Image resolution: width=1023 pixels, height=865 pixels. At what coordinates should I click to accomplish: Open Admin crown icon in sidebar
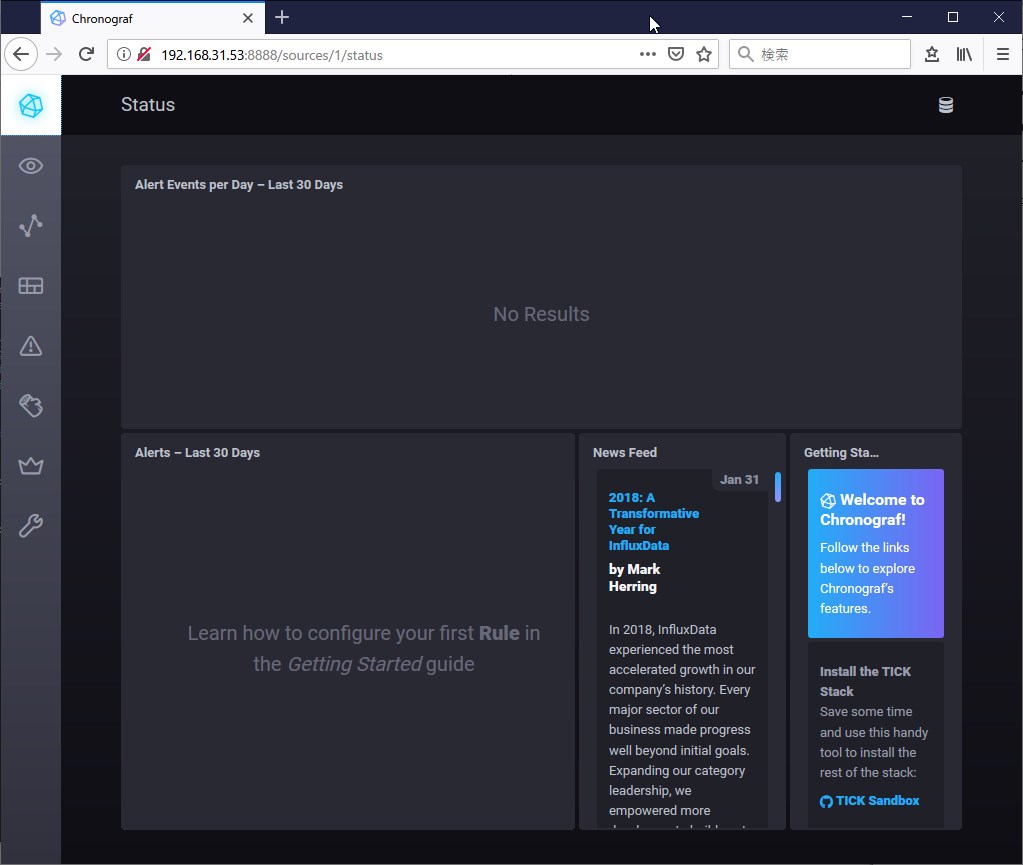point(31,466)
